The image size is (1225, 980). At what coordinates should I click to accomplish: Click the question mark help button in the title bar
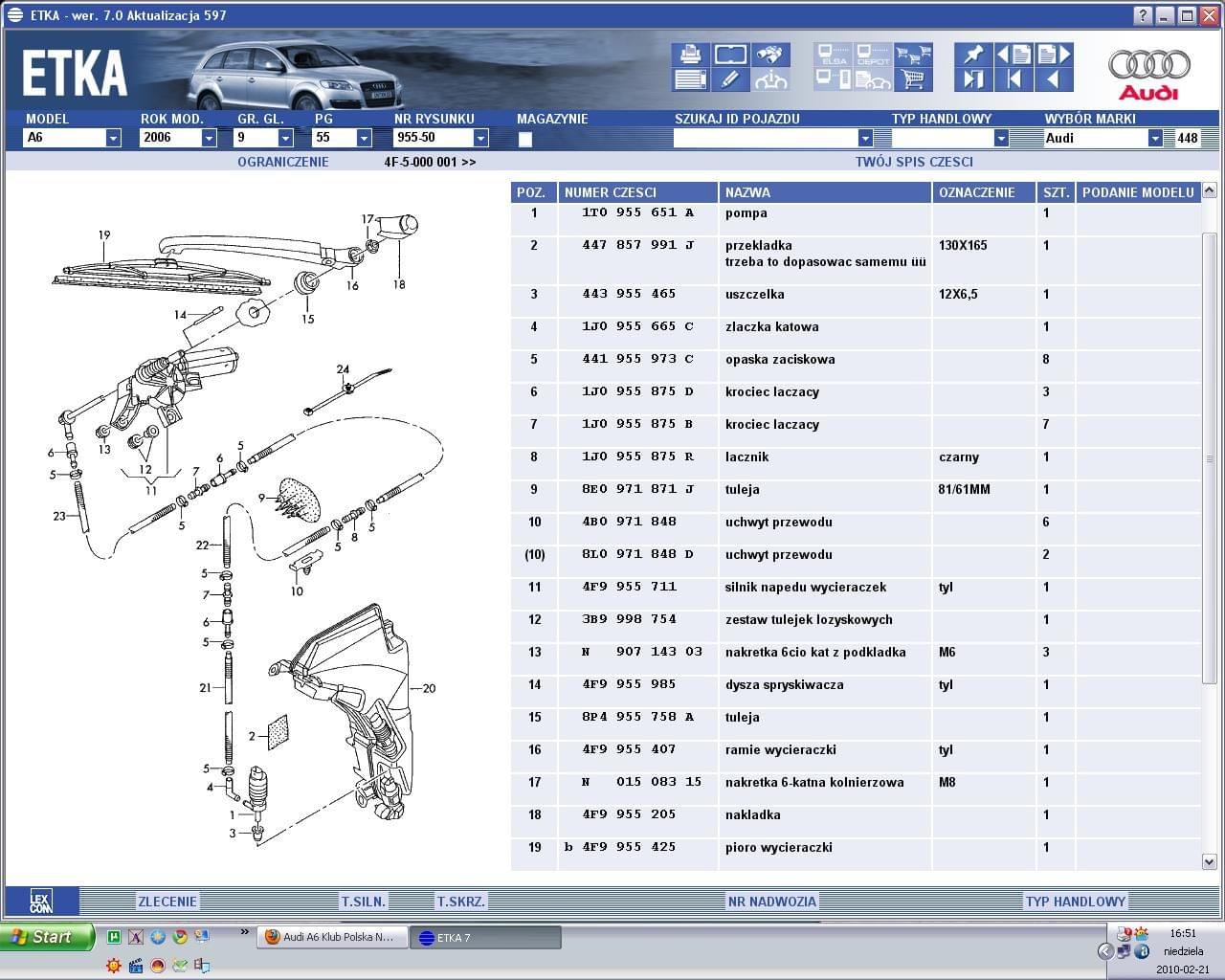pos(1143,15)
